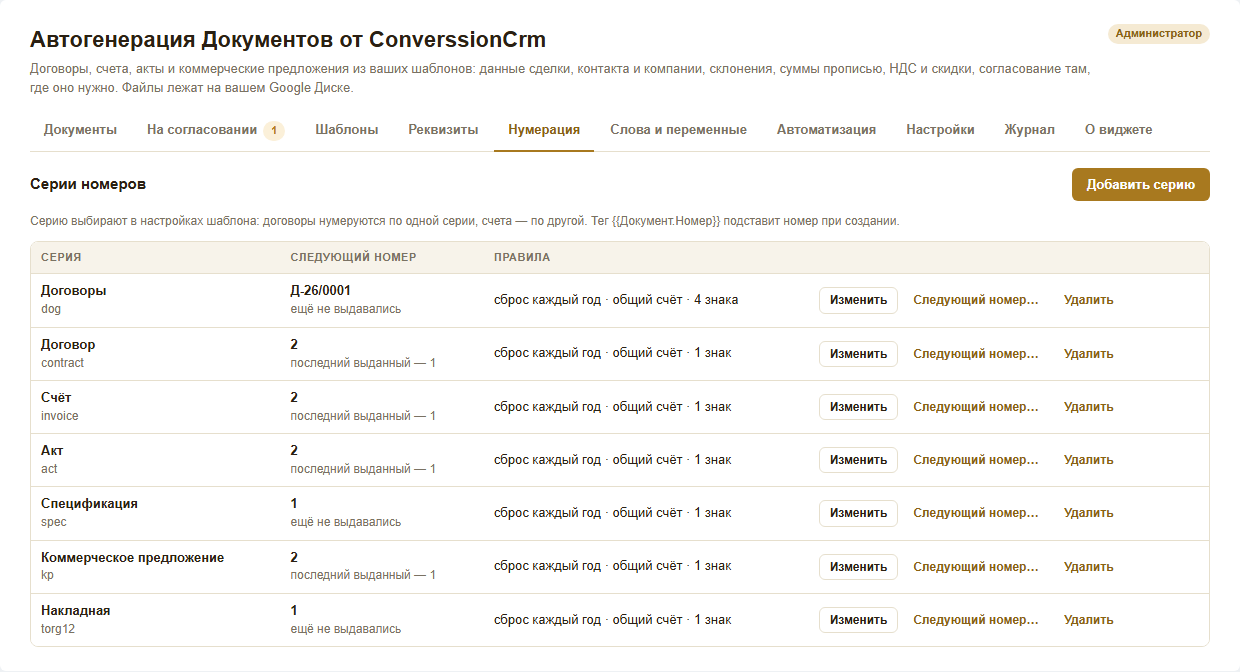The image size is (1240, 672).
Task: Click the Серии номеров heading
Action: coord(88,185)
